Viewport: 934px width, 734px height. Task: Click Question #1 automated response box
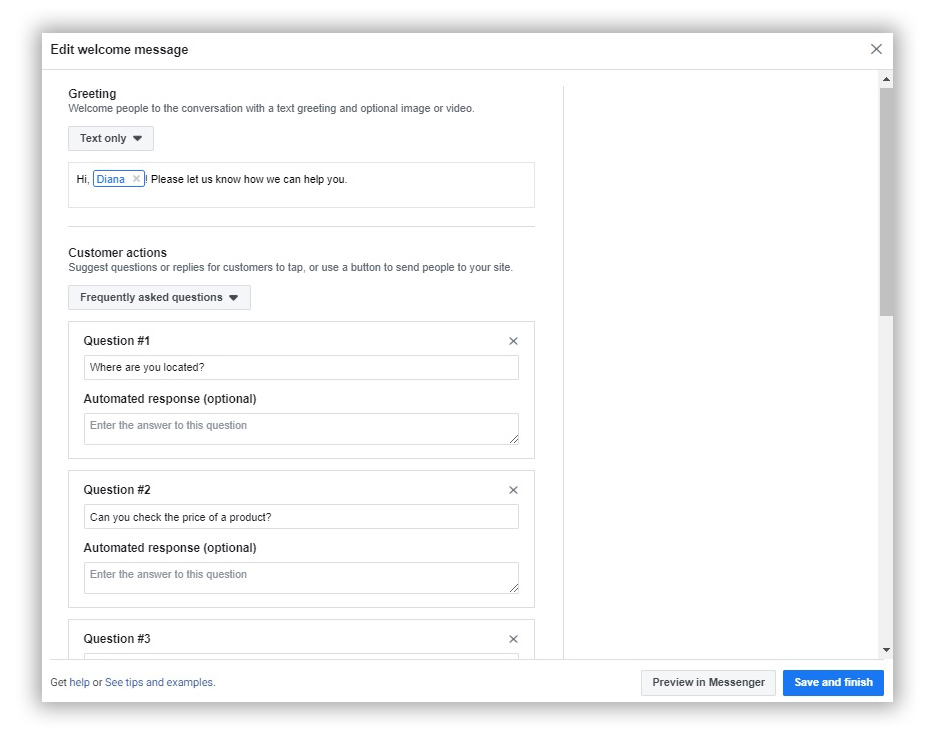pos(301,429)
